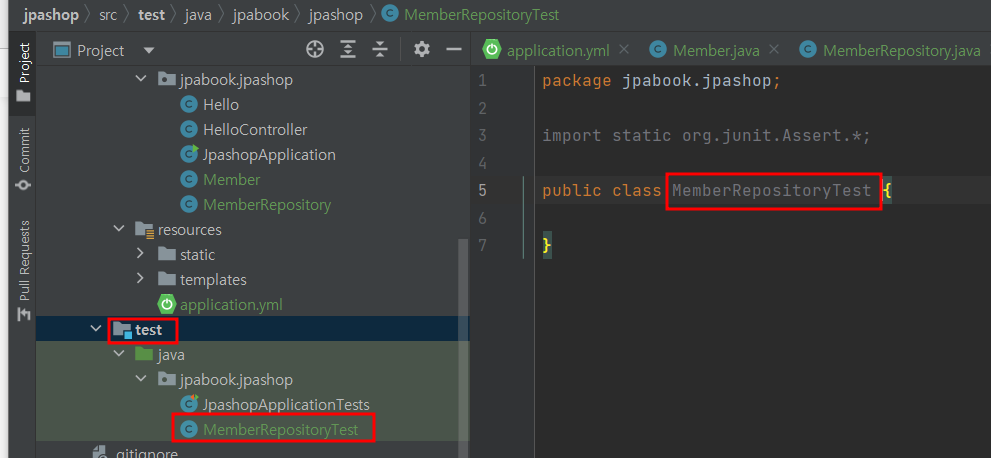
Task: Expand the templates folder chevron
Action: pyautogui.click(x=140, y=279)
